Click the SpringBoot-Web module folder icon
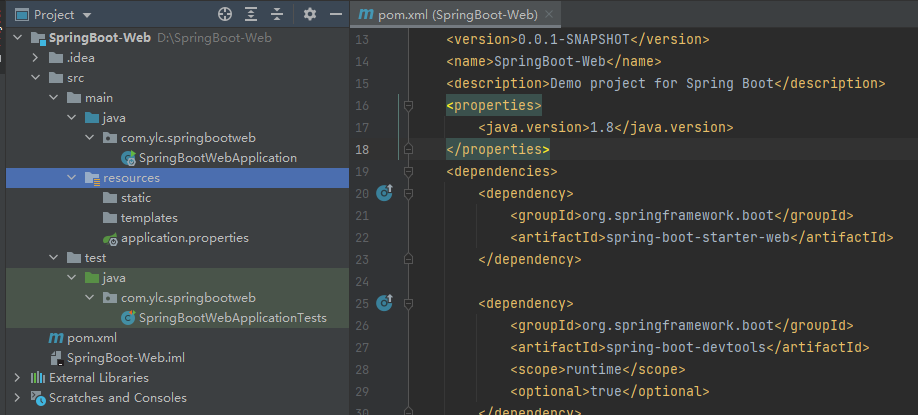This screenshot has height=415, width=918. pos(37,39)
